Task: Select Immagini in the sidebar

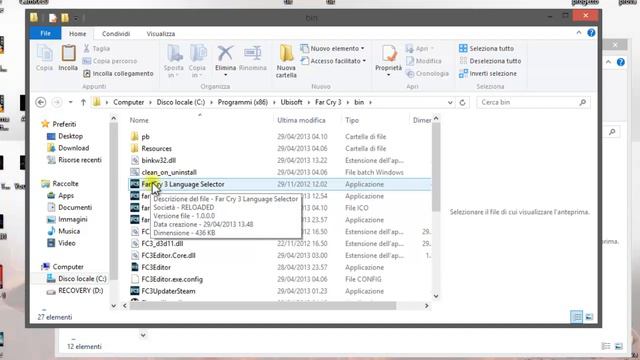Action: pos(67,219)
